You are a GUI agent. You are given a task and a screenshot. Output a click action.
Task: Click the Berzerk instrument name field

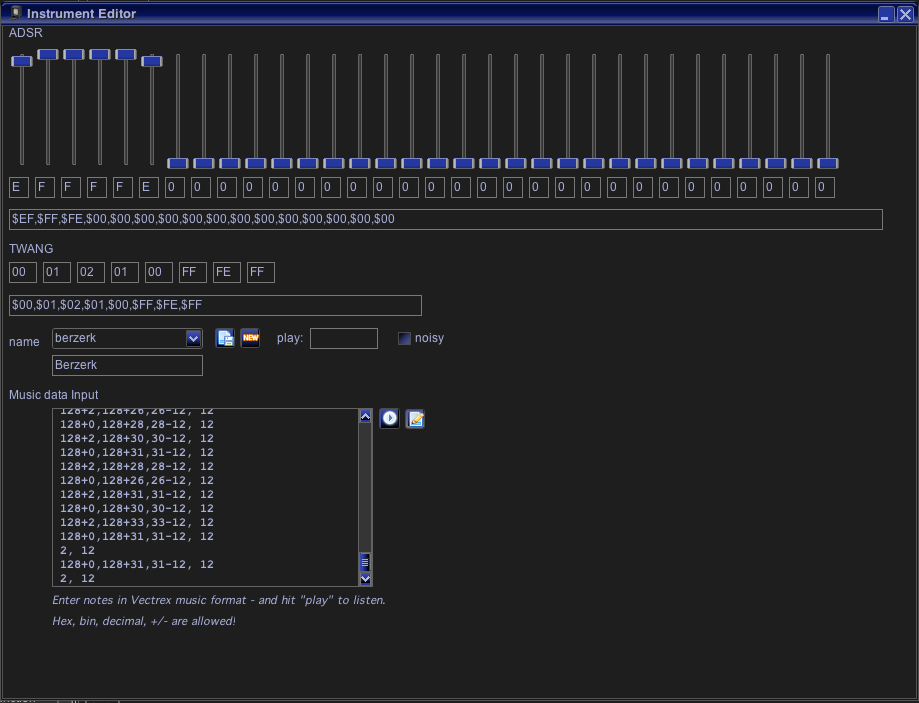pyautogui.click(x=127, y=365)
